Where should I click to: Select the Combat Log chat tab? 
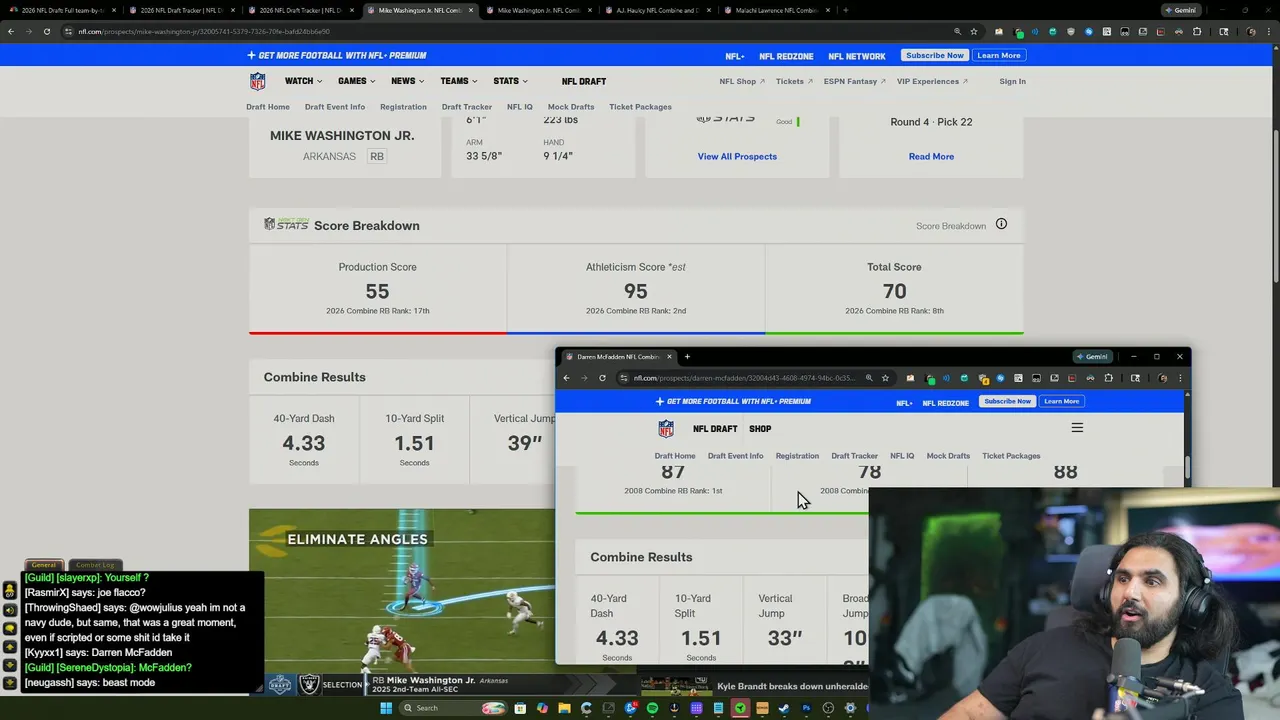tap(96, 565)
